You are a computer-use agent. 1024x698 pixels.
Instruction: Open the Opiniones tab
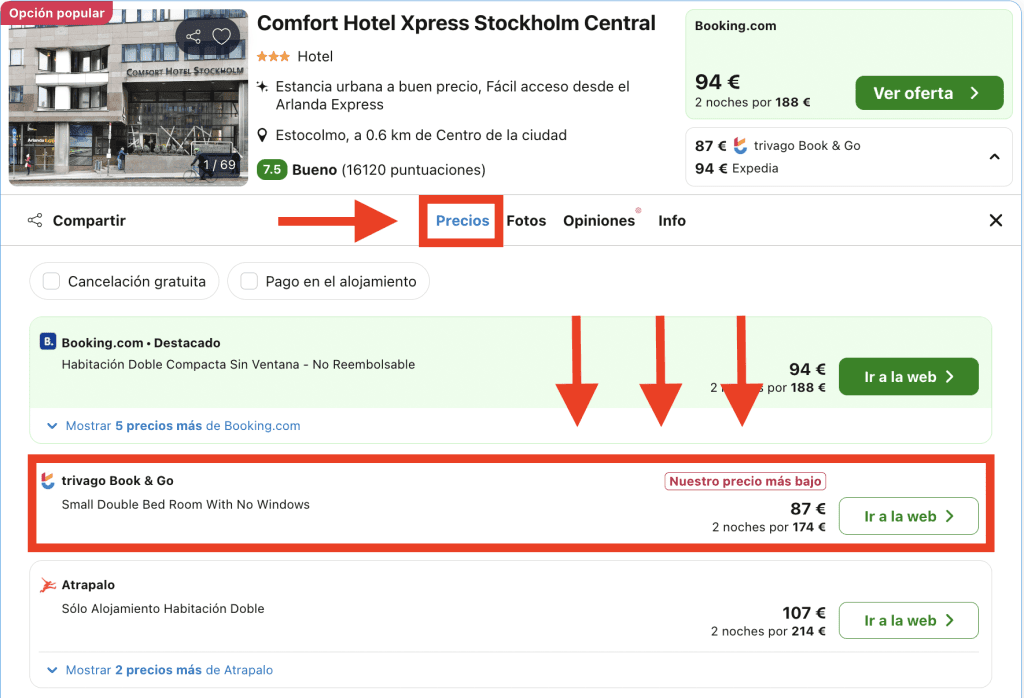[599, 221]
